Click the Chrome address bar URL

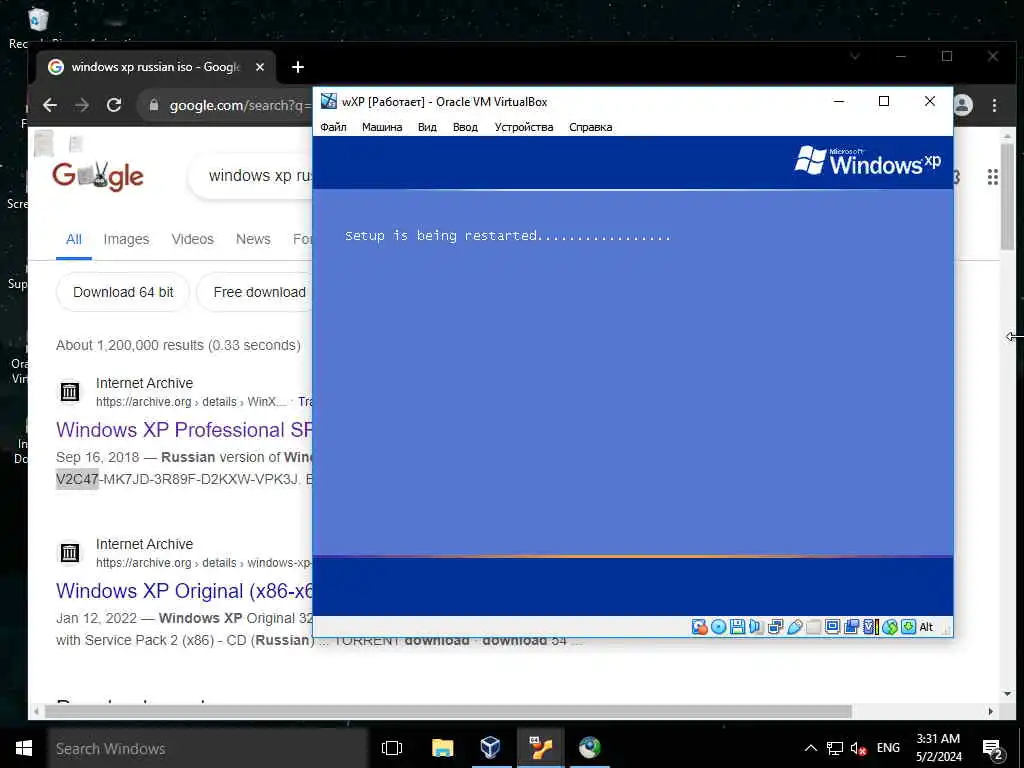(240, 105)
